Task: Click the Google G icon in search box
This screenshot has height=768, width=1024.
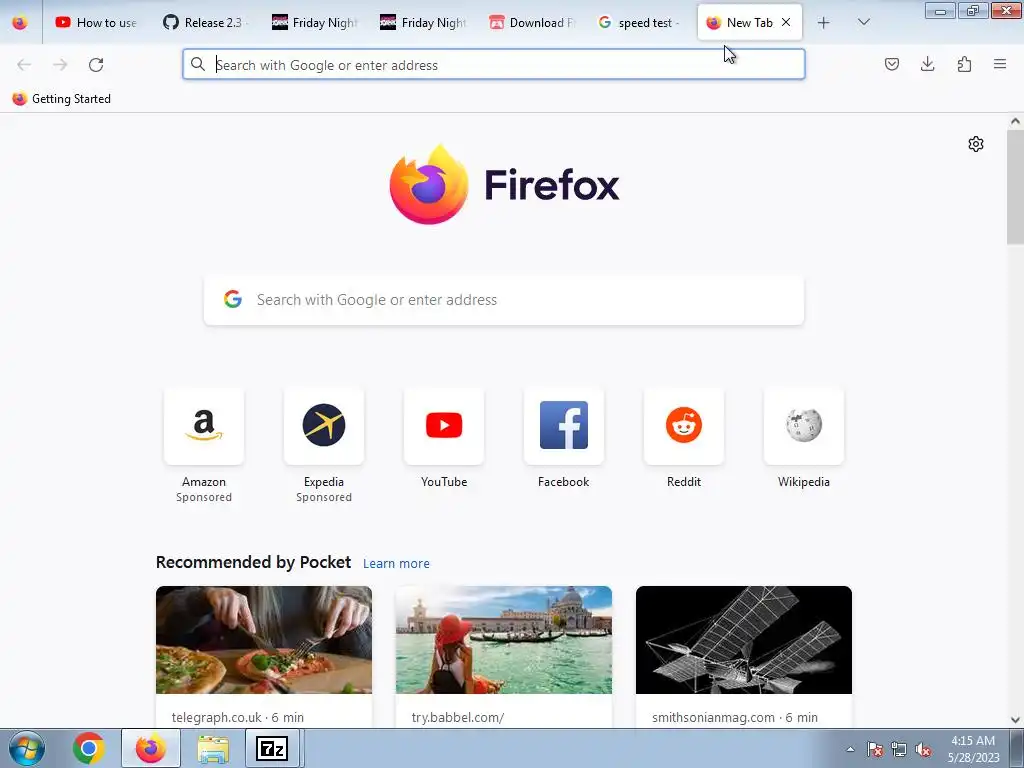Action: [x=233, y=300]
